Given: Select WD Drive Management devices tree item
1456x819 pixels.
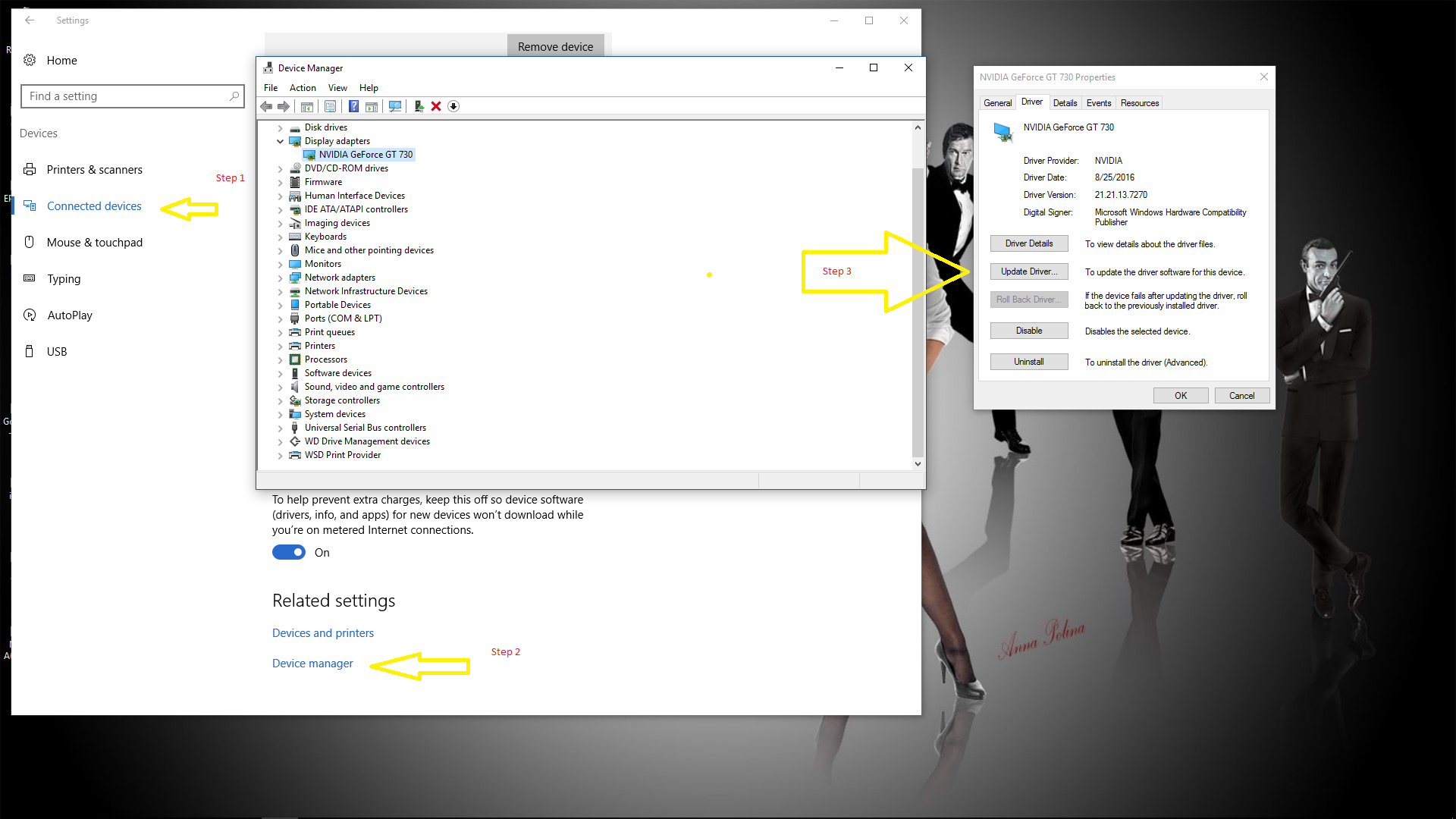Looking at the screenshot, I should click(x=367, y=441).
